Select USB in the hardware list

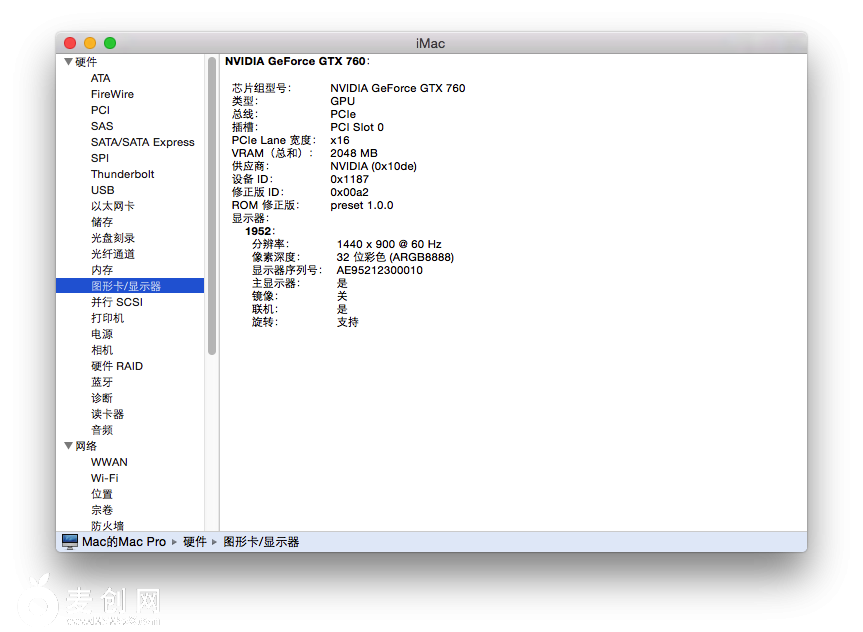coord(103,190)
